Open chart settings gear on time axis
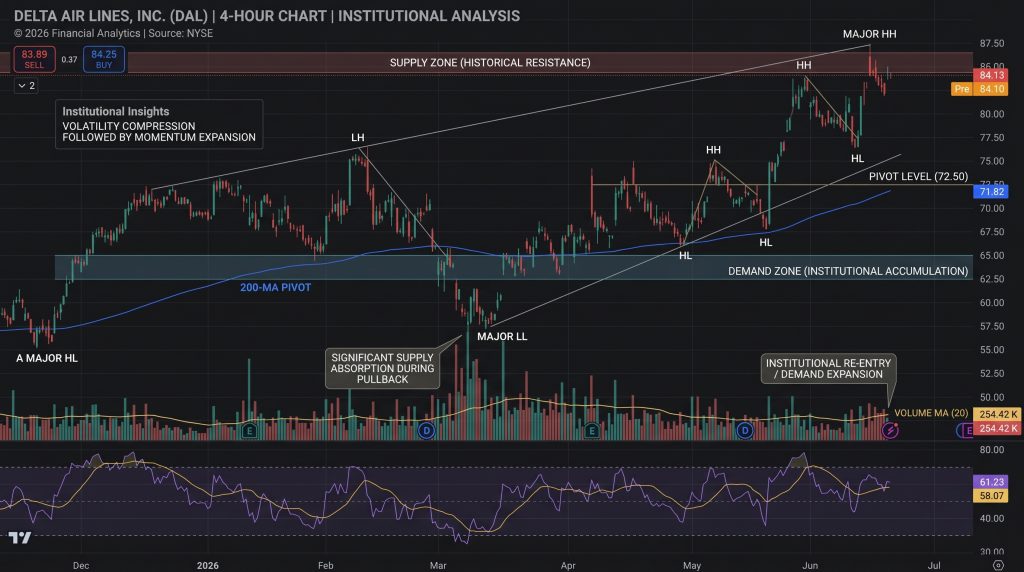Viewport: 1024px width, 572px height. coord(998,565)
